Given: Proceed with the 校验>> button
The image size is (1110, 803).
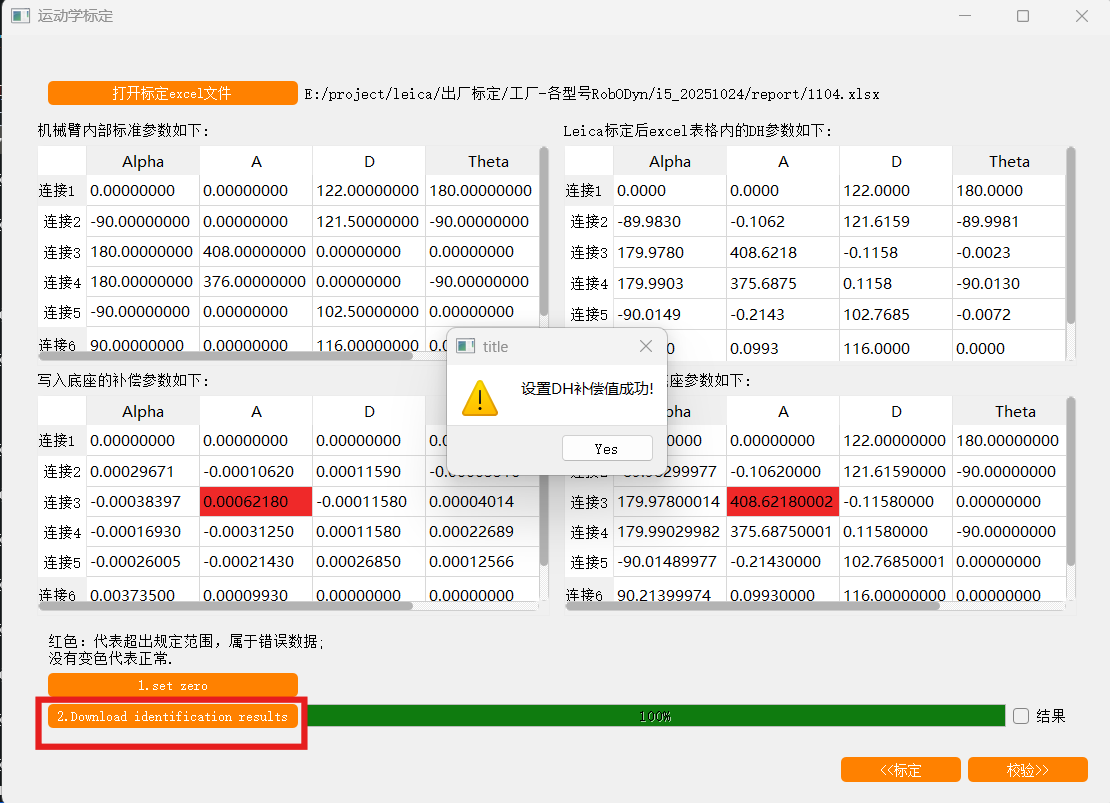Looking at the screenshot, I should [x=1027, y=770].
